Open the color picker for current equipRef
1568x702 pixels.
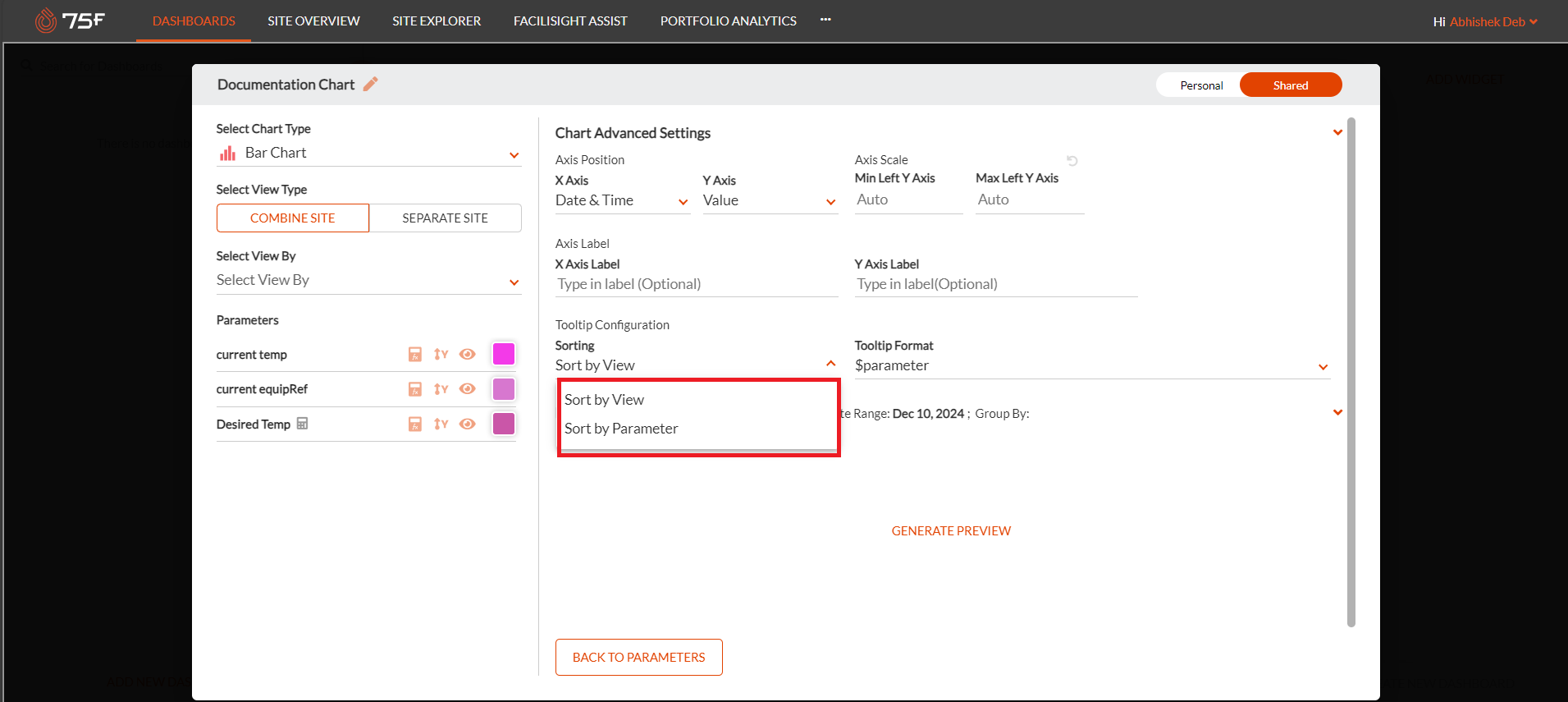pyautogui.click(x=504, y=388)
